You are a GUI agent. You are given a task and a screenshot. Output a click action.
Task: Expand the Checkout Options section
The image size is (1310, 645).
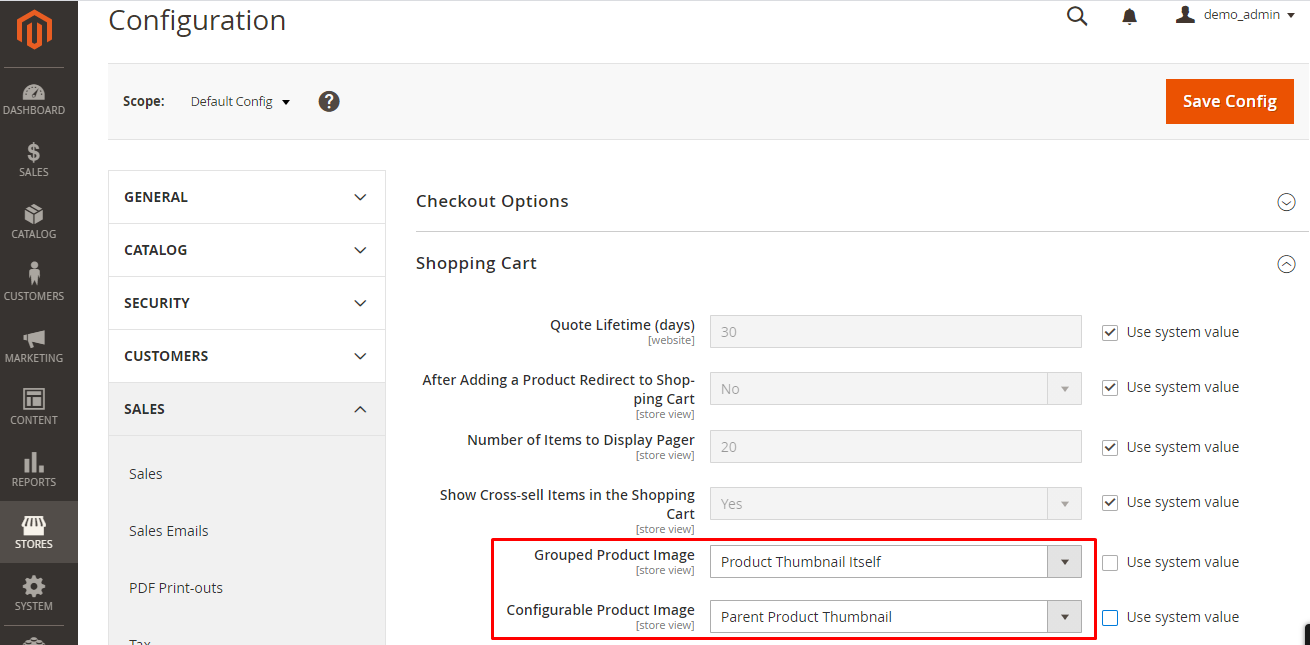coord(1286,202)
